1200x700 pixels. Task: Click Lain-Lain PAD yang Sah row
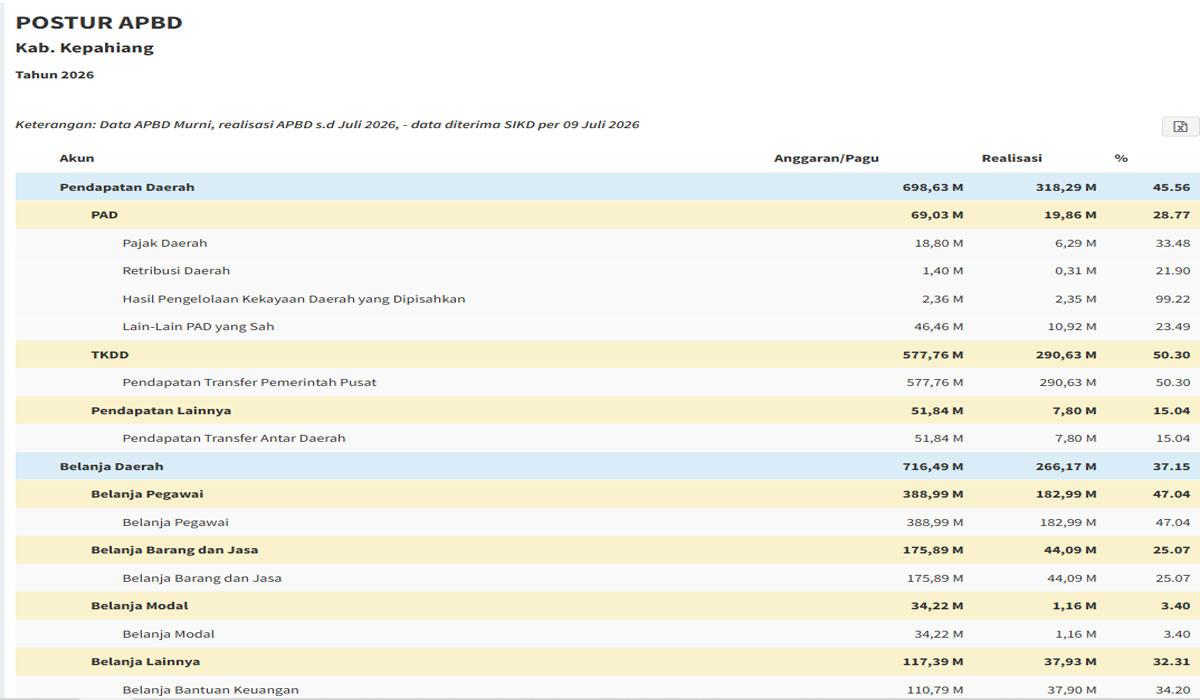point(608,327)
